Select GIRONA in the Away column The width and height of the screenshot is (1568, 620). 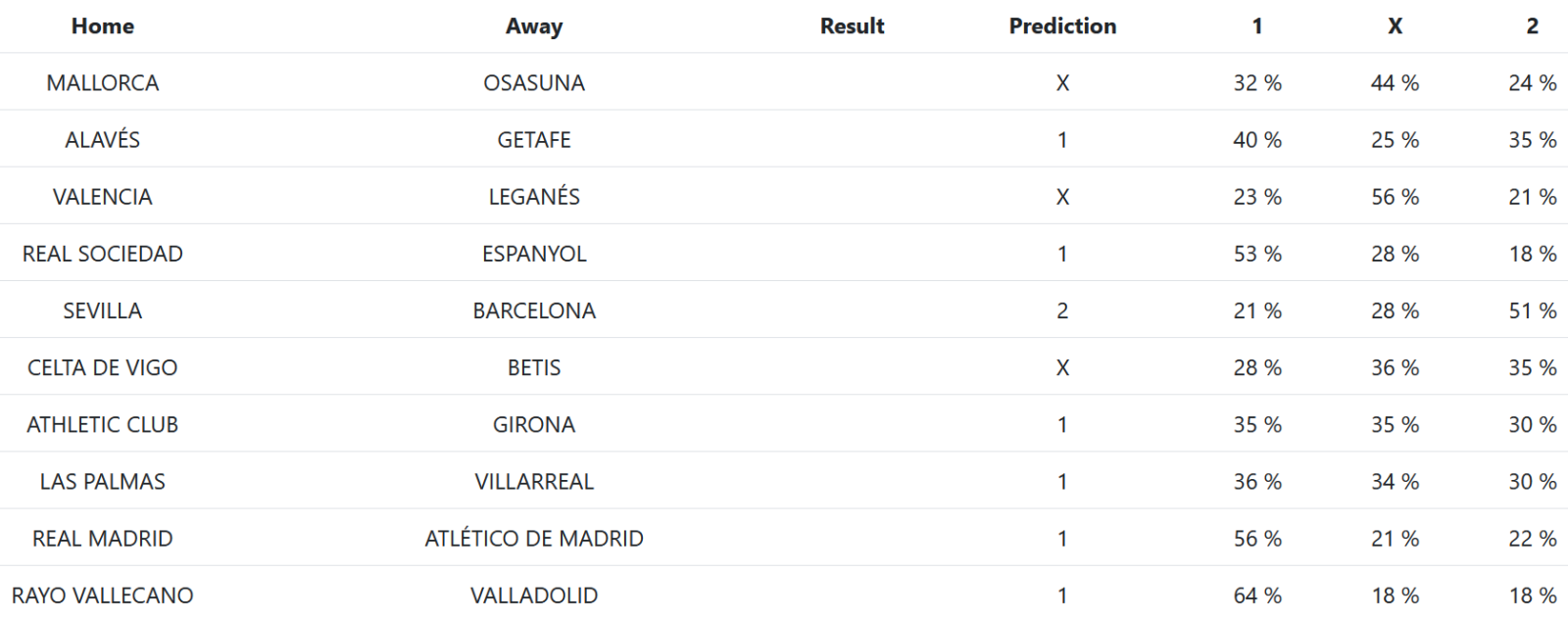coord(533,424)
